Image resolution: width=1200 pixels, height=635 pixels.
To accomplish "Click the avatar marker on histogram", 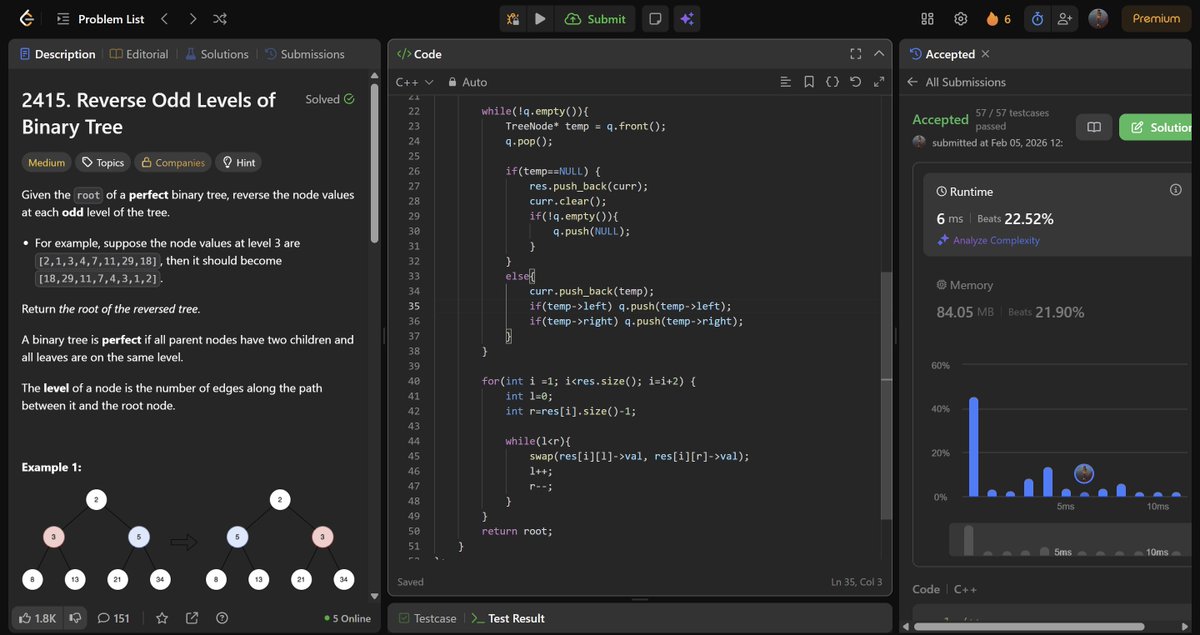I will pos(1084,473).
